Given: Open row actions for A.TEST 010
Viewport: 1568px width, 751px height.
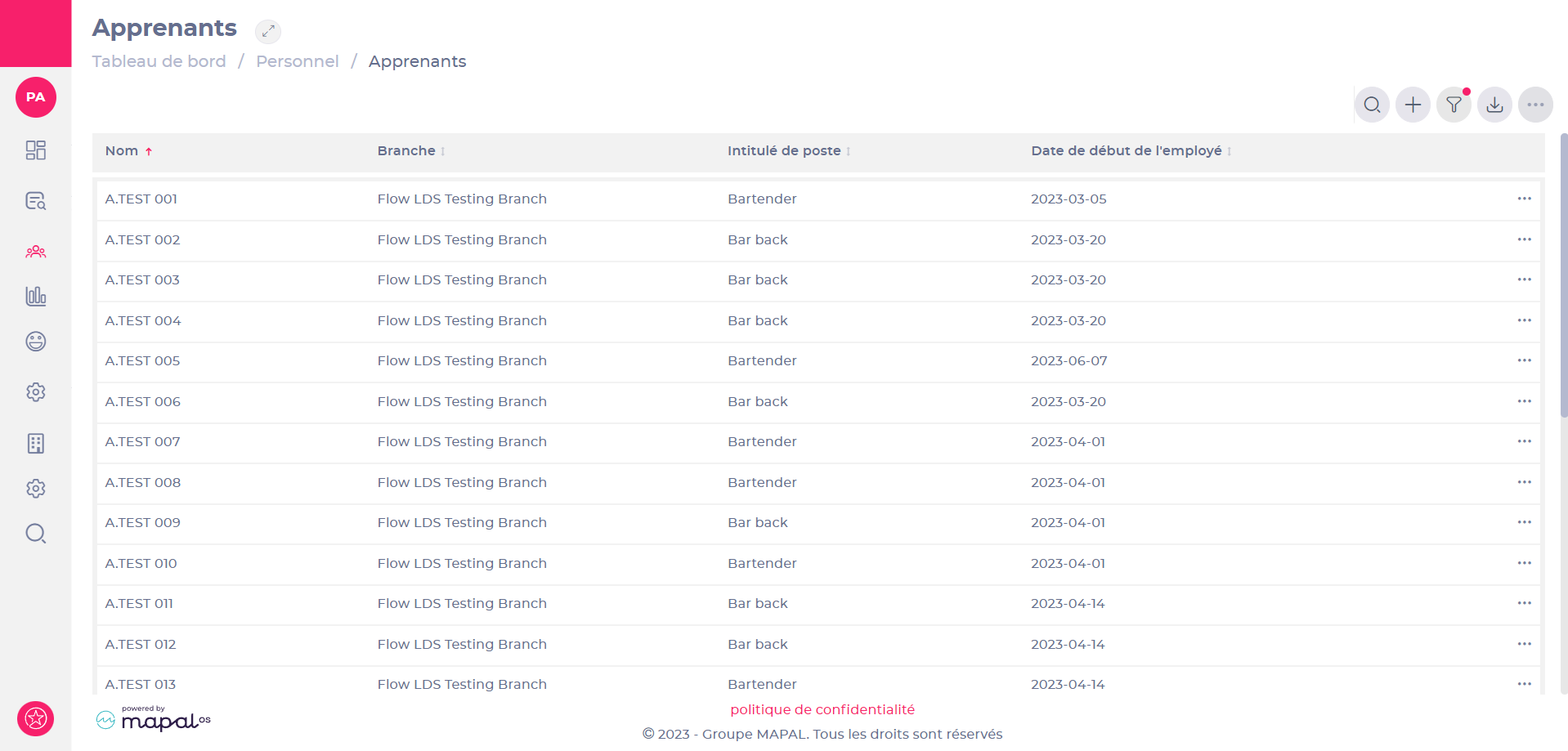Looking at the screenshot, I should 1525,563.
